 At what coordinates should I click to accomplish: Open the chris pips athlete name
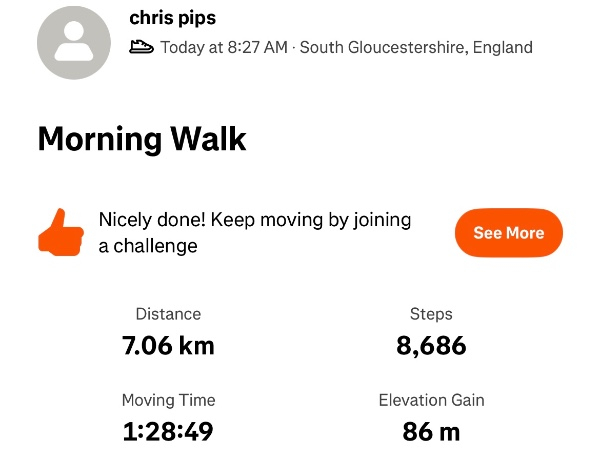pyautogui.click(x=173, y=18)
